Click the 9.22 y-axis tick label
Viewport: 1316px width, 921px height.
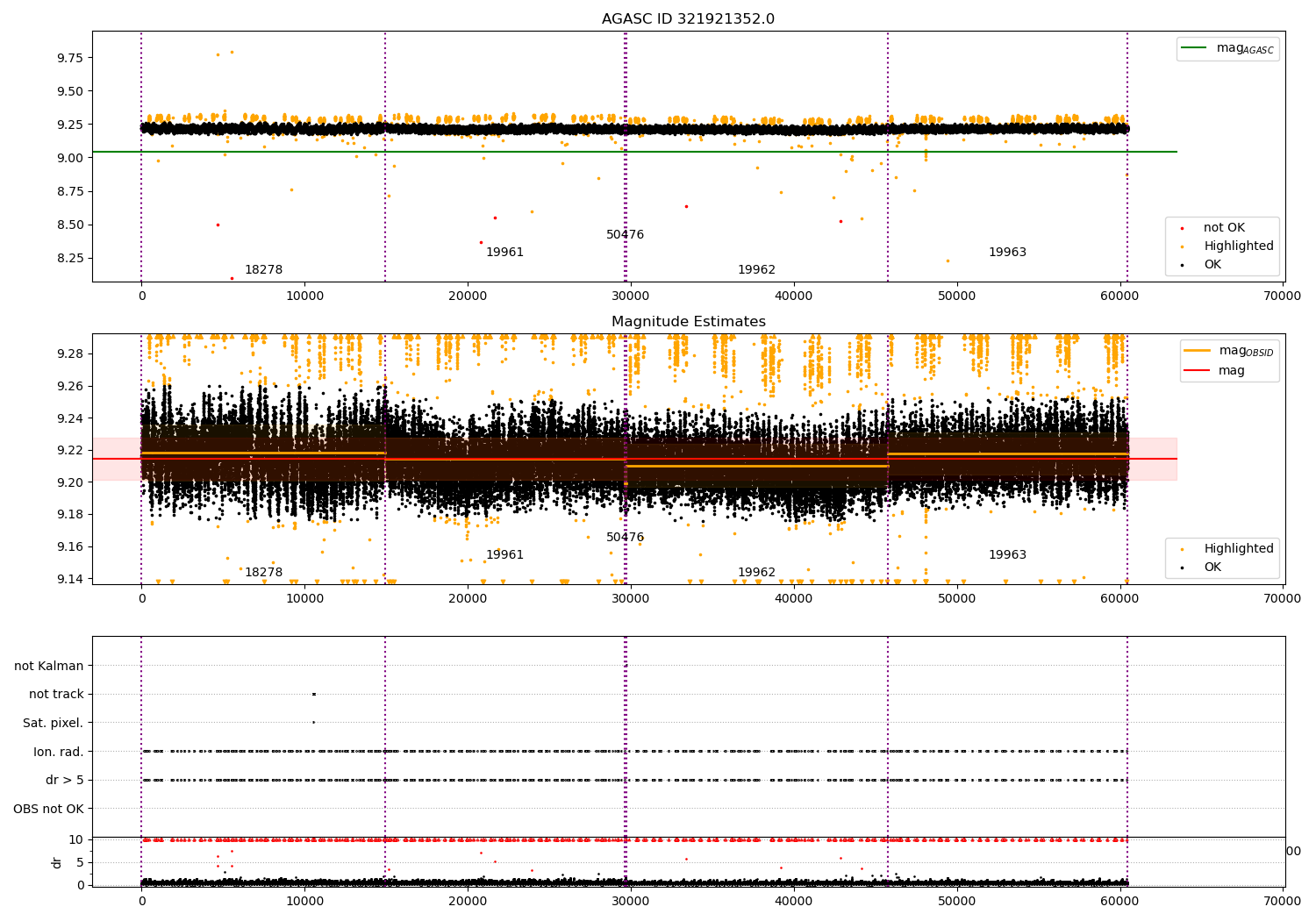pyautogui.click(x=70, y=450)
